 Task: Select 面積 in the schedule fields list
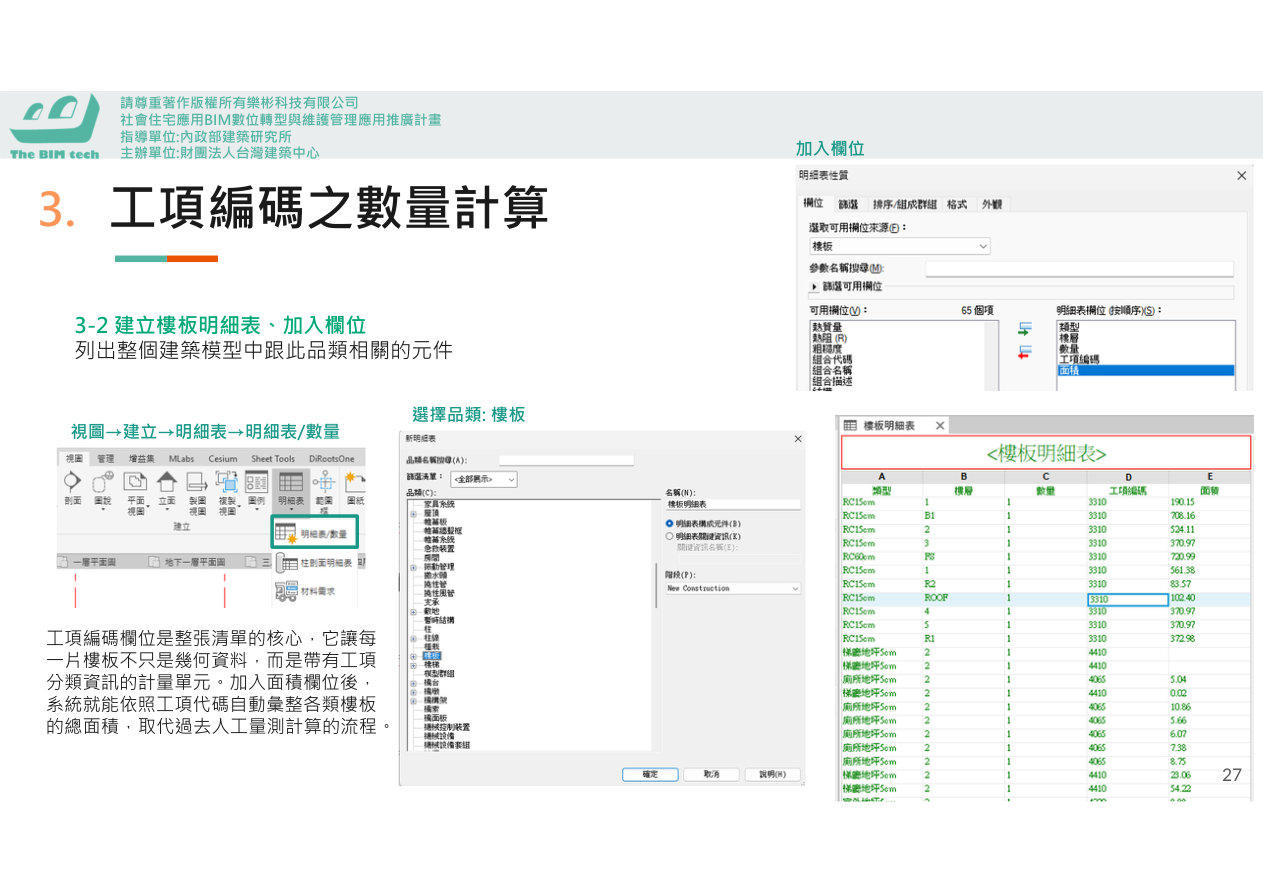tap(1145, 370)
